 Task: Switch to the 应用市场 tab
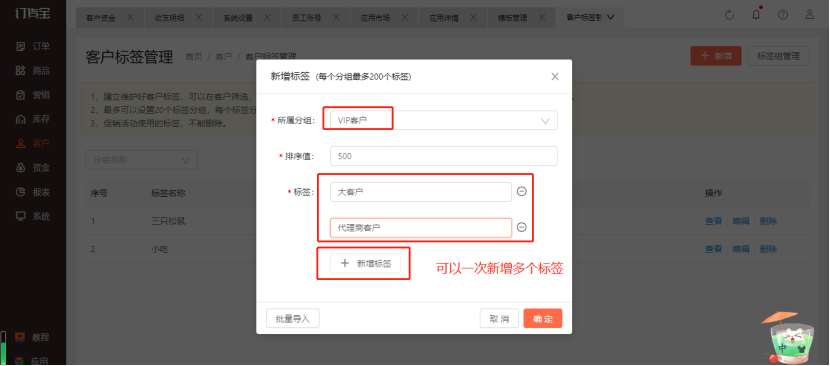[x=384, y=17]
